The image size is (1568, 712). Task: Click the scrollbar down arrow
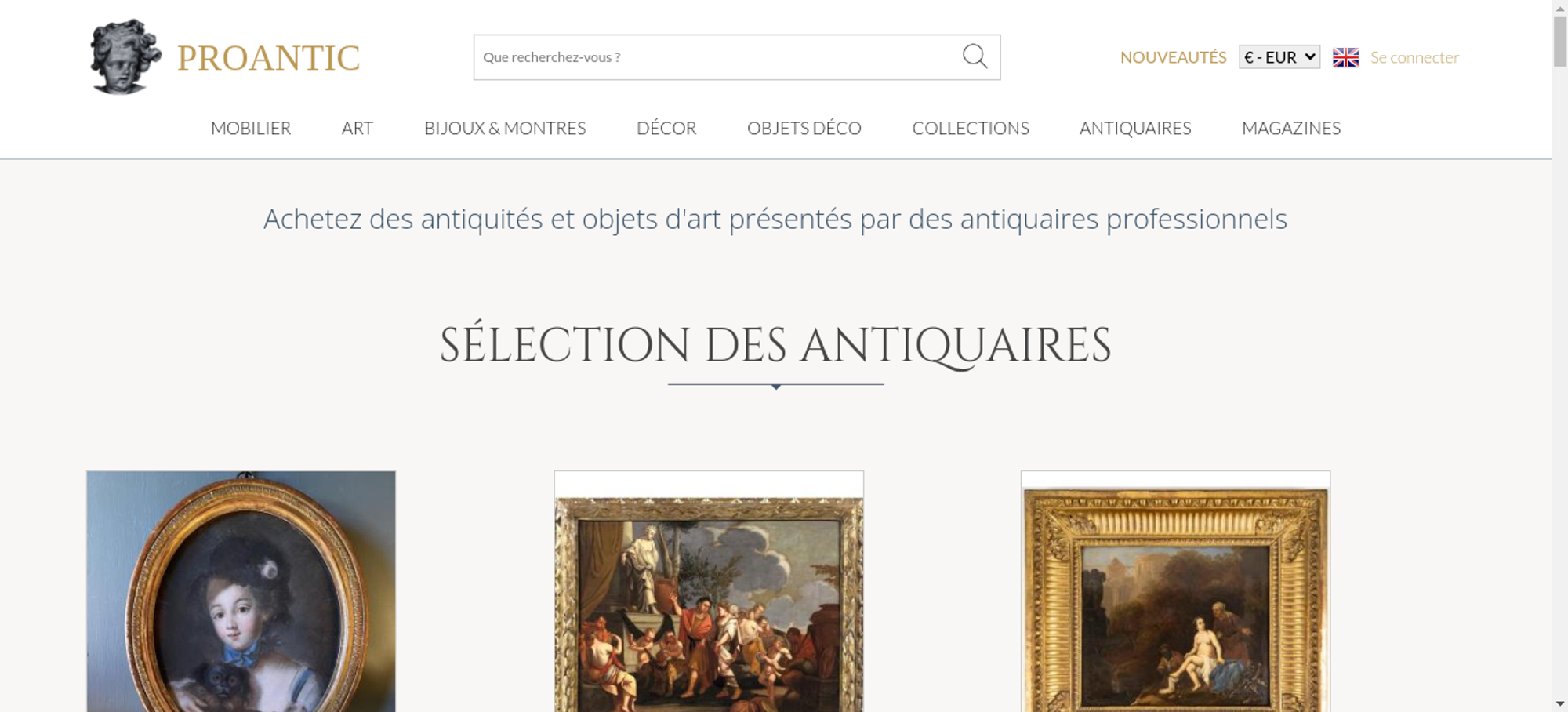pos(1560,704)
